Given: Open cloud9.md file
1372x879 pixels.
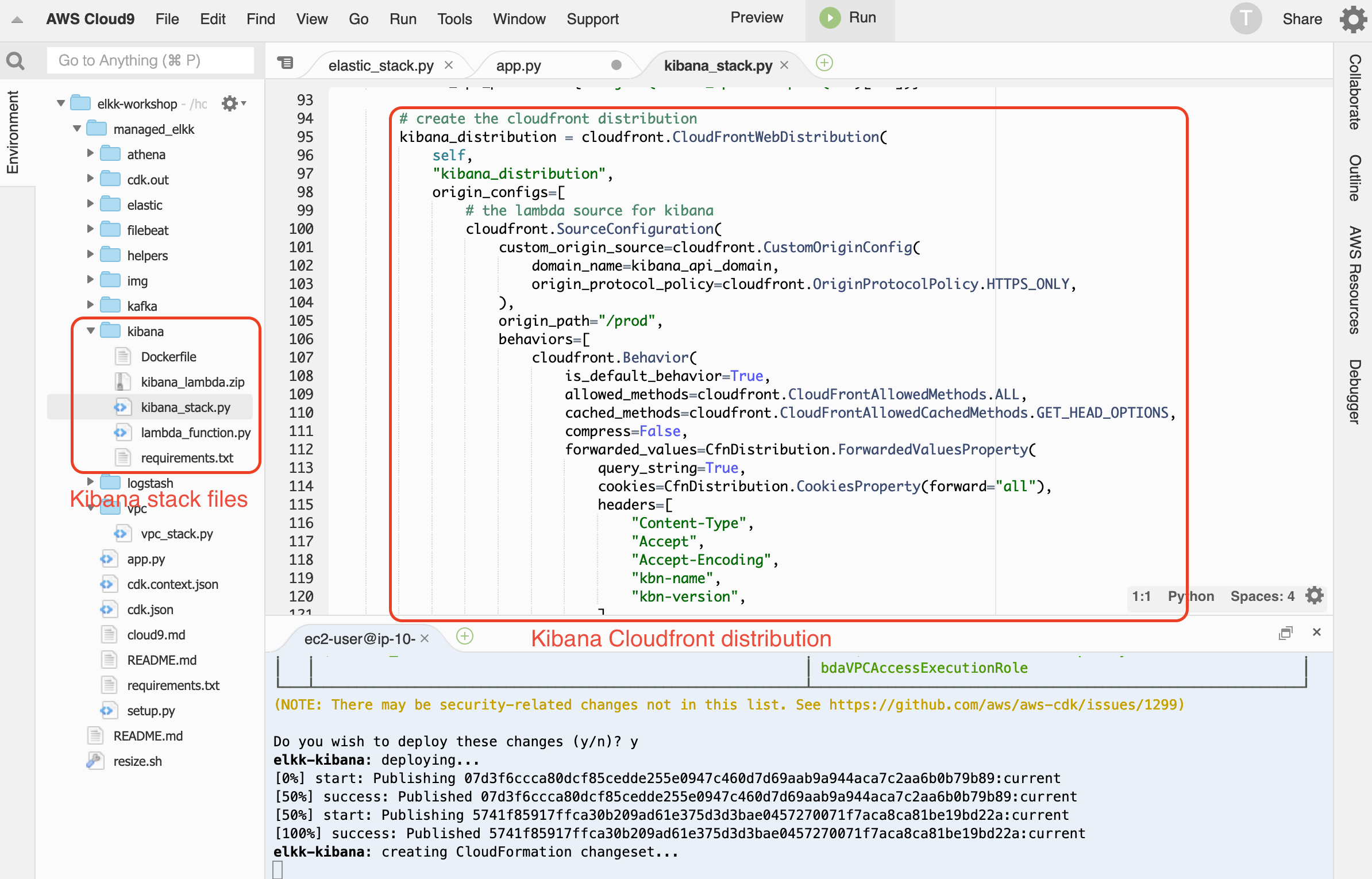Looking at the screenshot, I should [x=156, y=635].
